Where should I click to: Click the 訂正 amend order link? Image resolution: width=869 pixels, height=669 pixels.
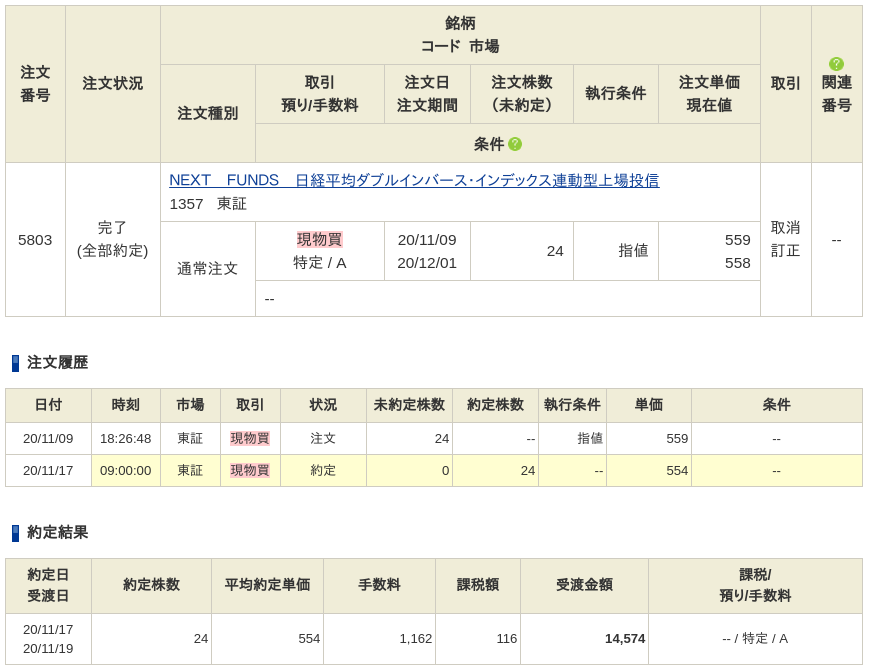(x=785, y=251)
